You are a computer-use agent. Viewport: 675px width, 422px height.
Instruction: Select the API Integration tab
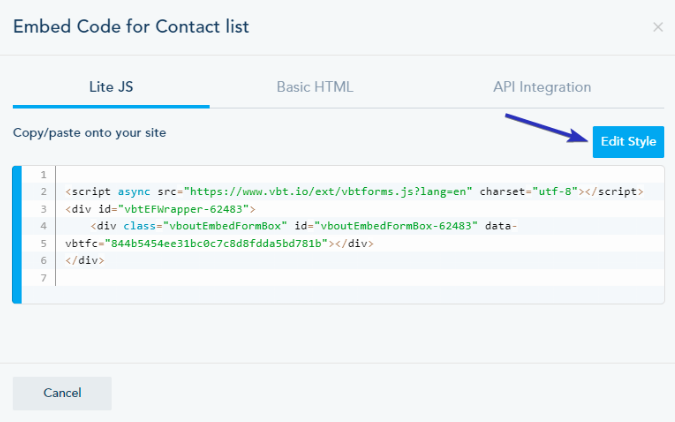tap(542, 87)
